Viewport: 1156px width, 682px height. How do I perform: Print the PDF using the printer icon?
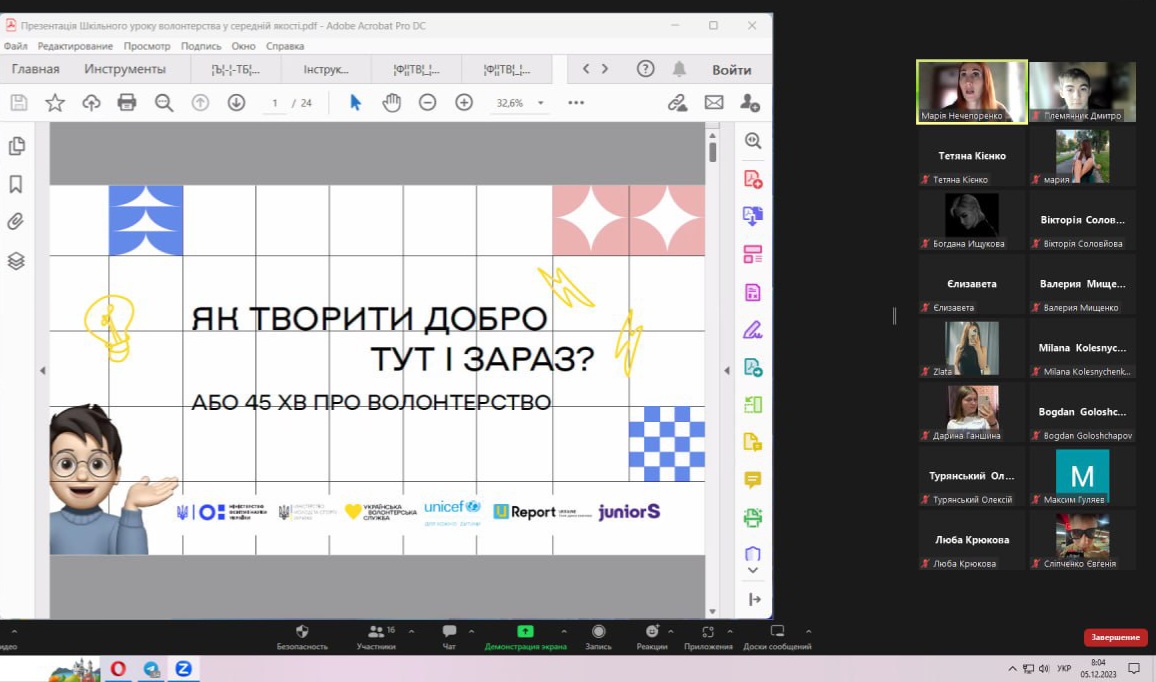coord(126,102)
